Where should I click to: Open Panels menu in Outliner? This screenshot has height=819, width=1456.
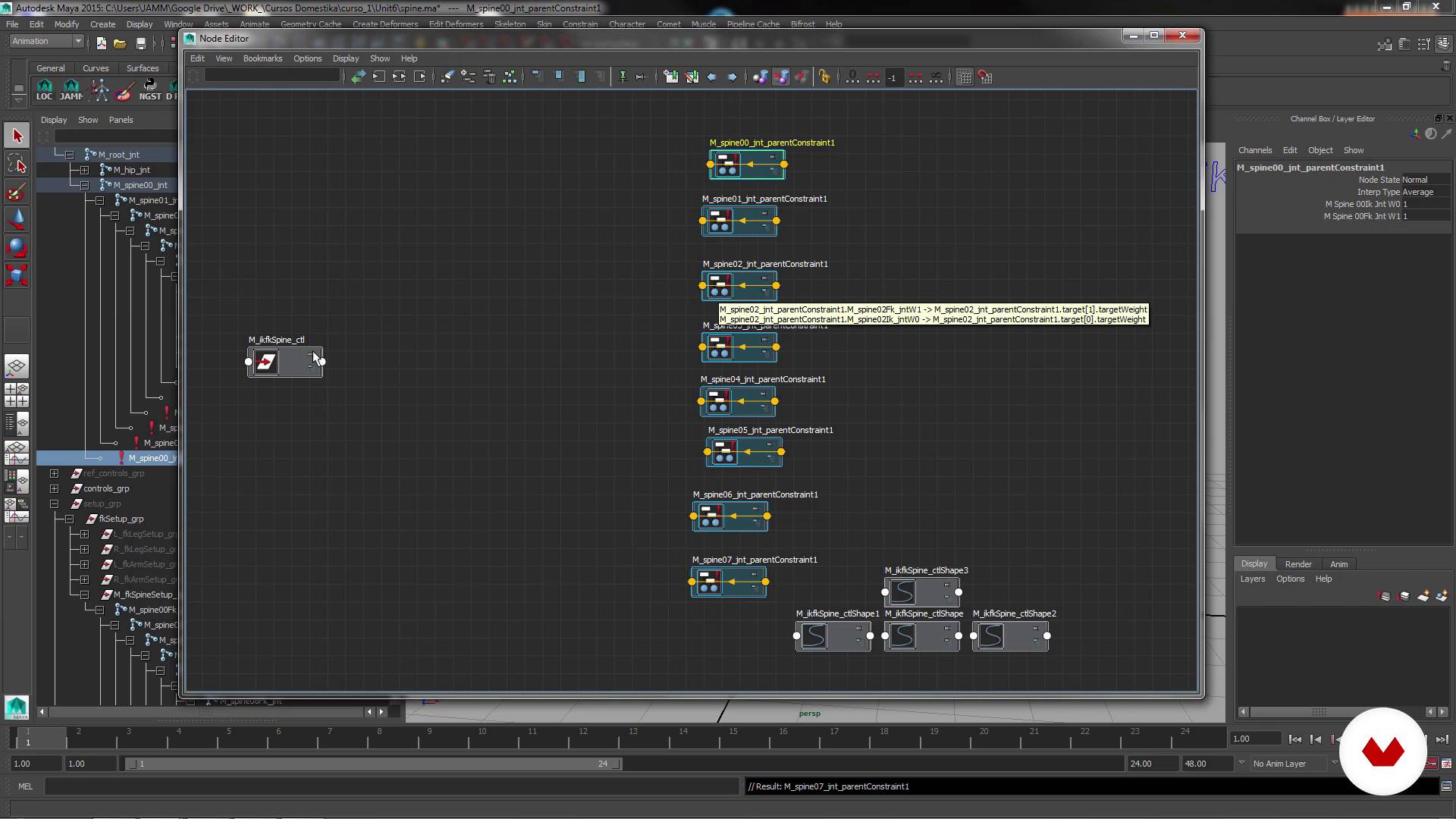(x=121, y=120)
